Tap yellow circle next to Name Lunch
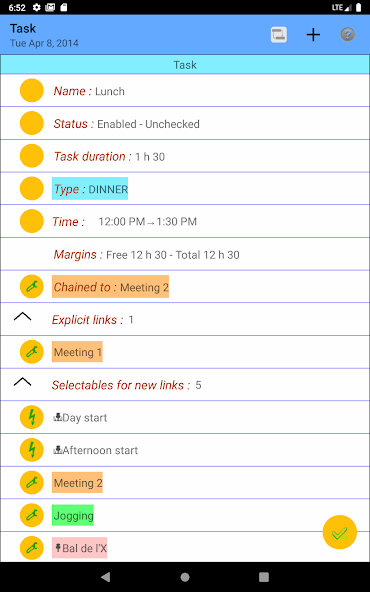The width and height of the screenshot is (370, 592). pos(32,91)
